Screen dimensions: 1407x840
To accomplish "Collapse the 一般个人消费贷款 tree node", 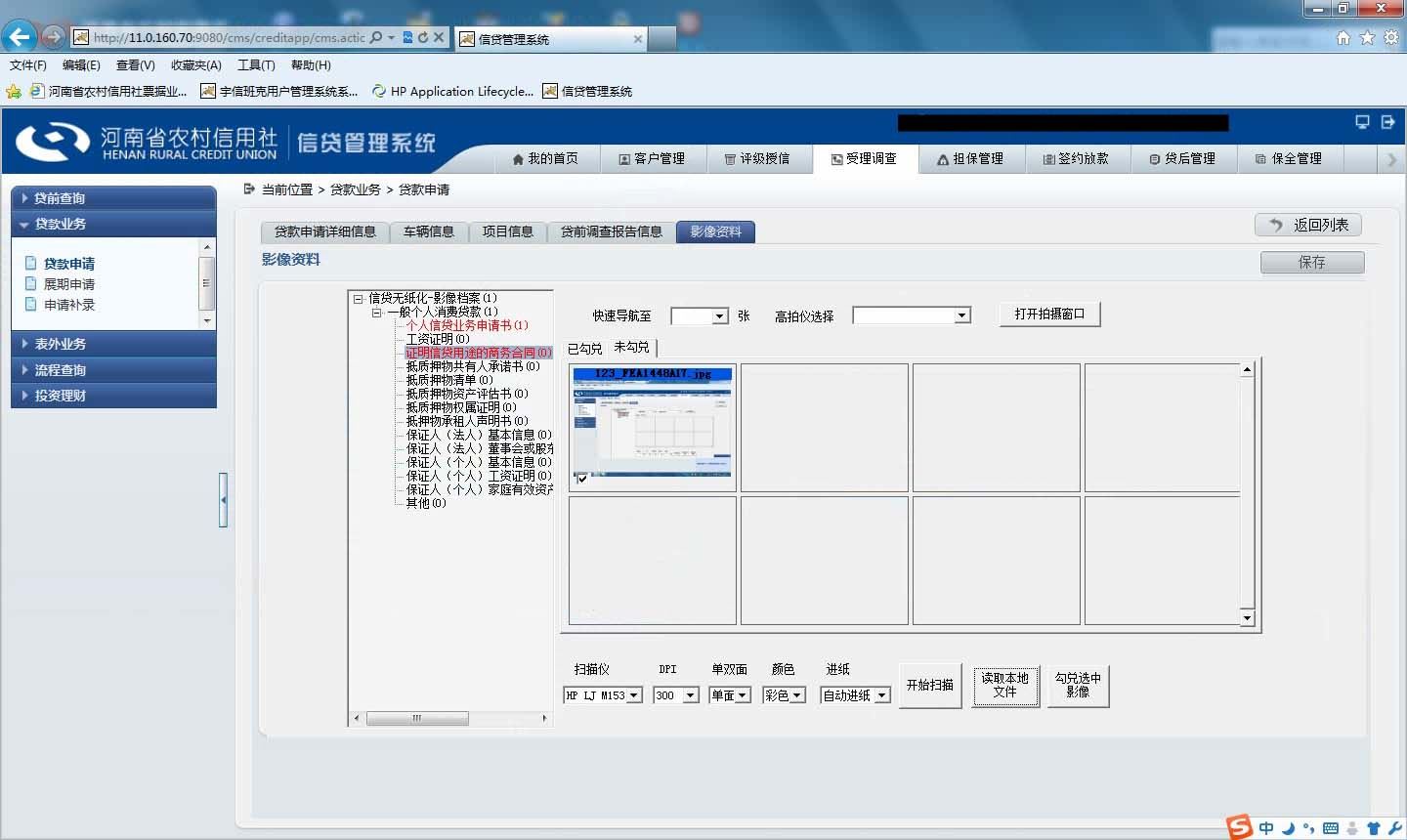I will [377, 313].
